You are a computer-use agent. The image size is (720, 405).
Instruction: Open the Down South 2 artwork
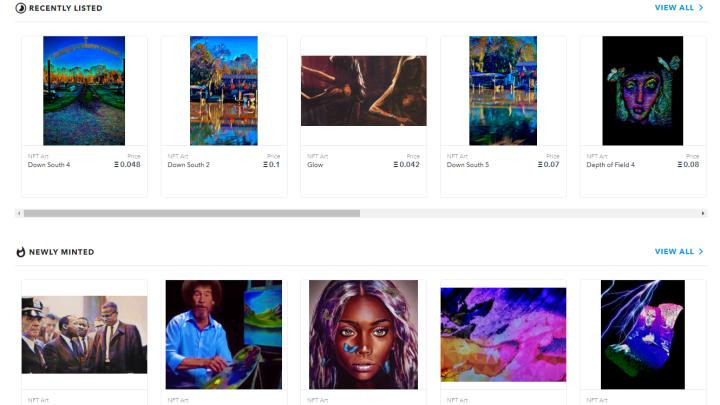click(224, 90)
